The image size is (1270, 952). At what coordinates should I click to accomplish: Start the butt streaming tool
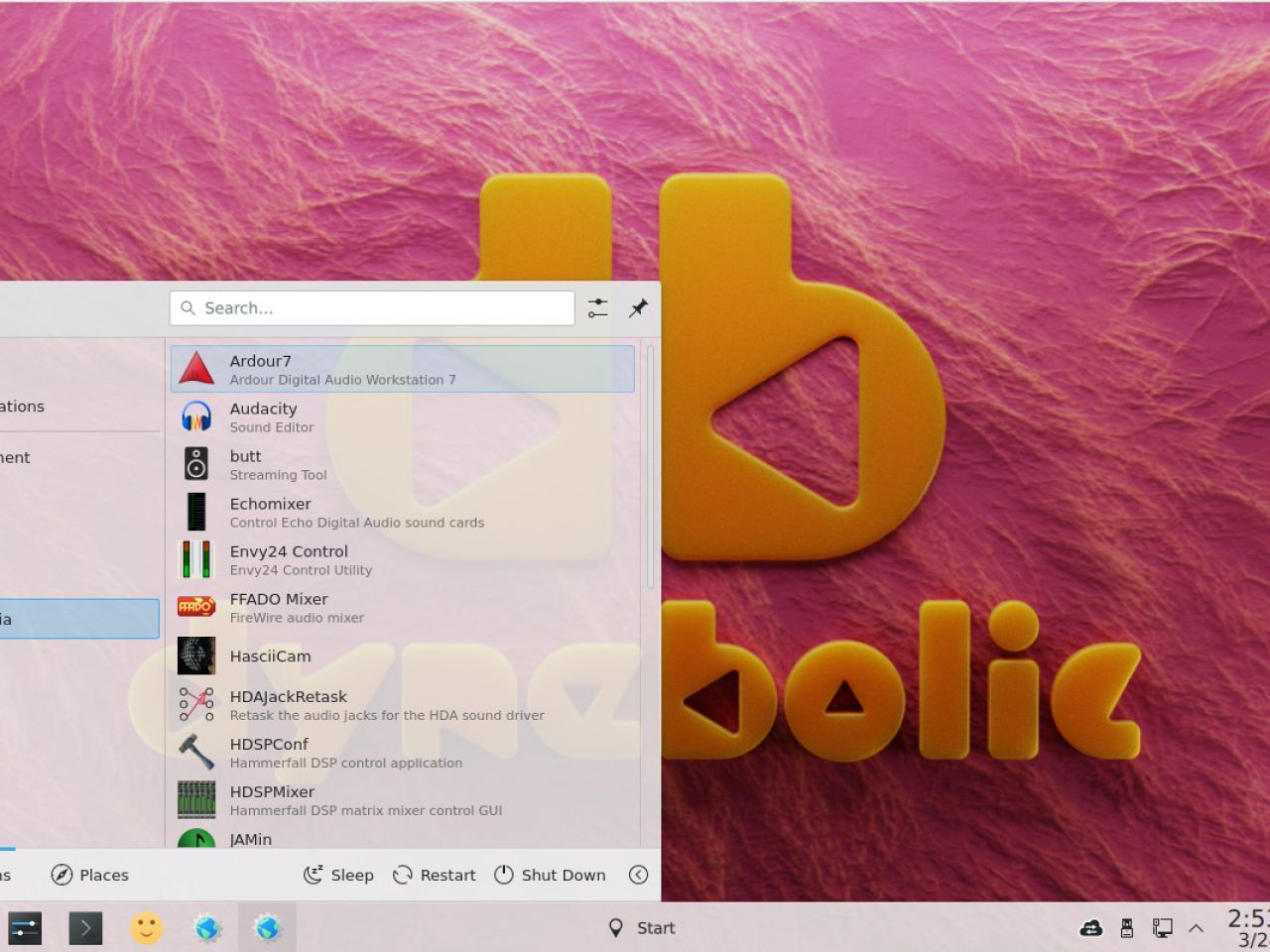(402, 464)
